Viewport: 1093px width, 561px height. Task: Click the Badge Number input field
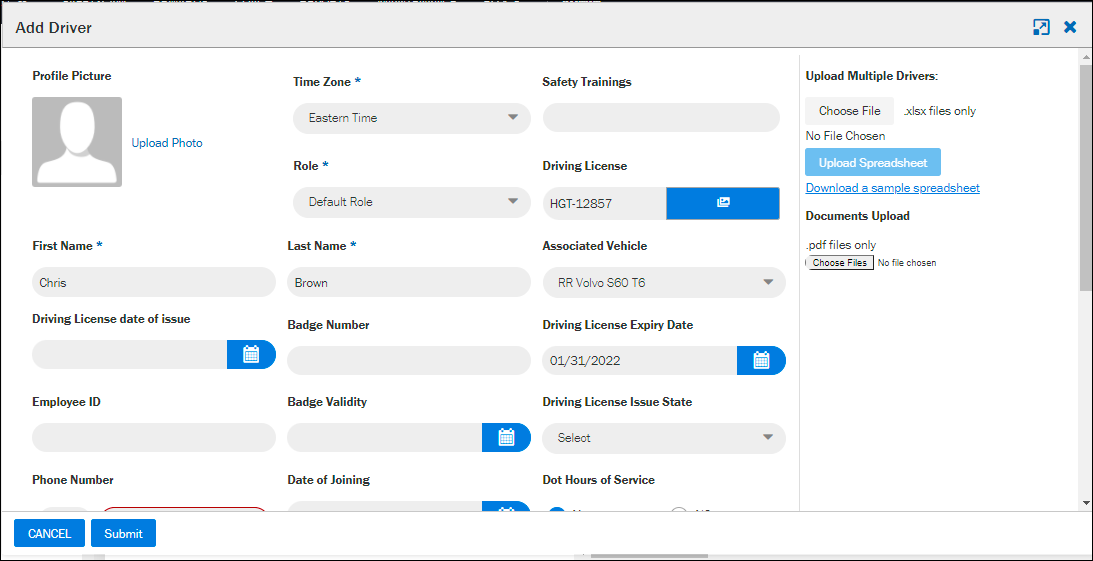(x=409, y=360)
